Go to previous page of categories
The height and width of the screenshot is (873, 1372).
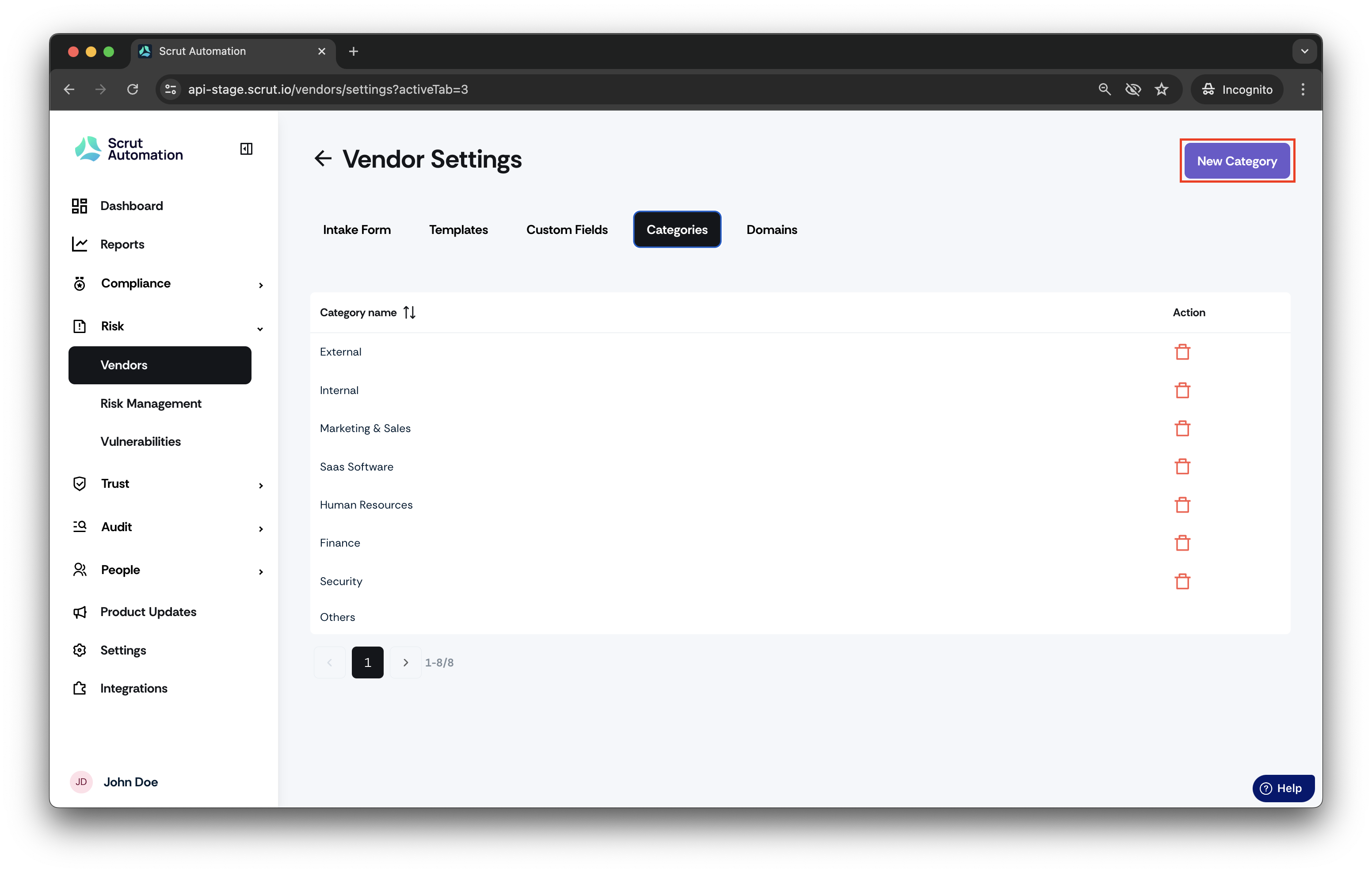click(329, 662)
